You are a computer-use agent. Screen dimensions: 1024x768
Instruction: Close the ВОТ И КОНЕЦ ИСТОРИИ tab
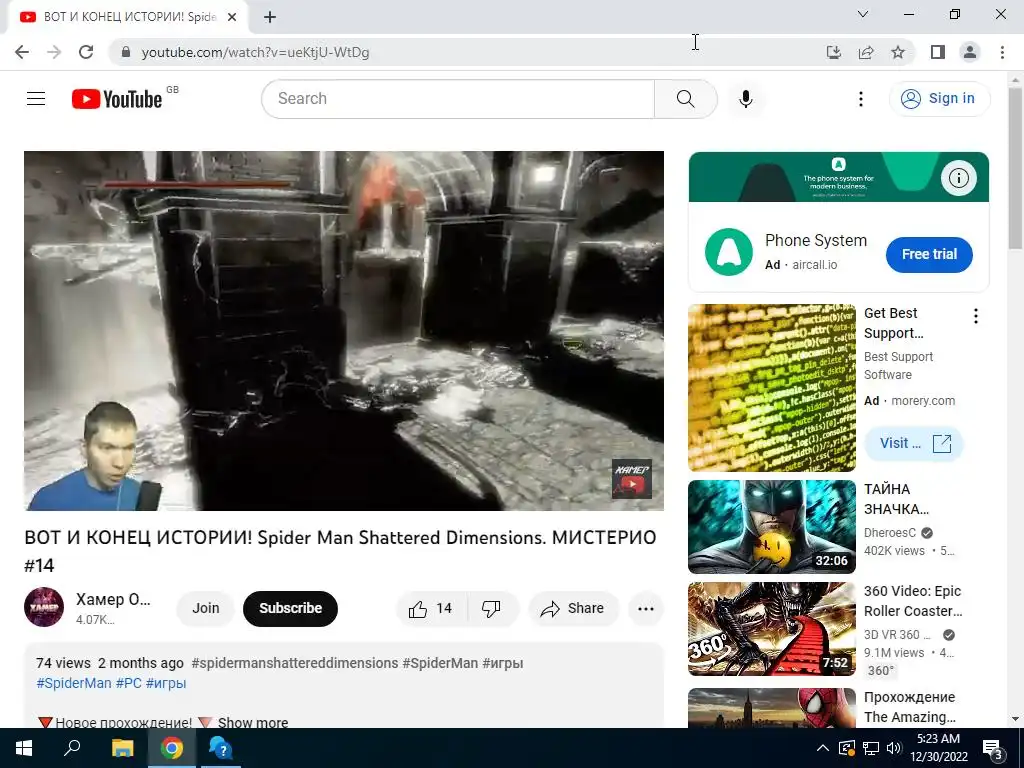[x=232, y=17]
